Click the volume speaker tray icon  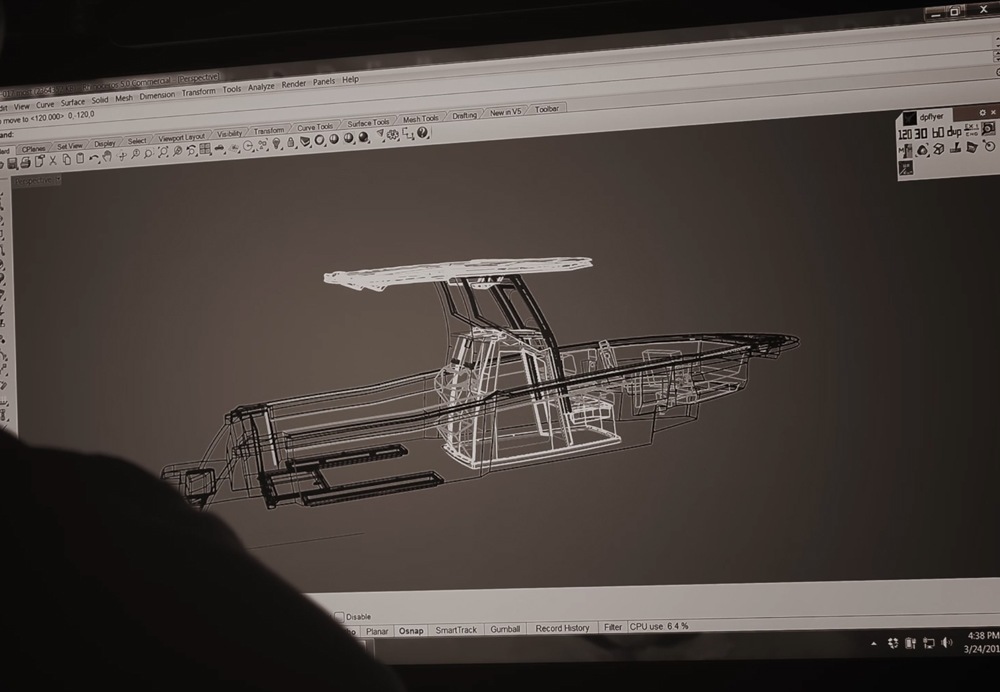946,642
